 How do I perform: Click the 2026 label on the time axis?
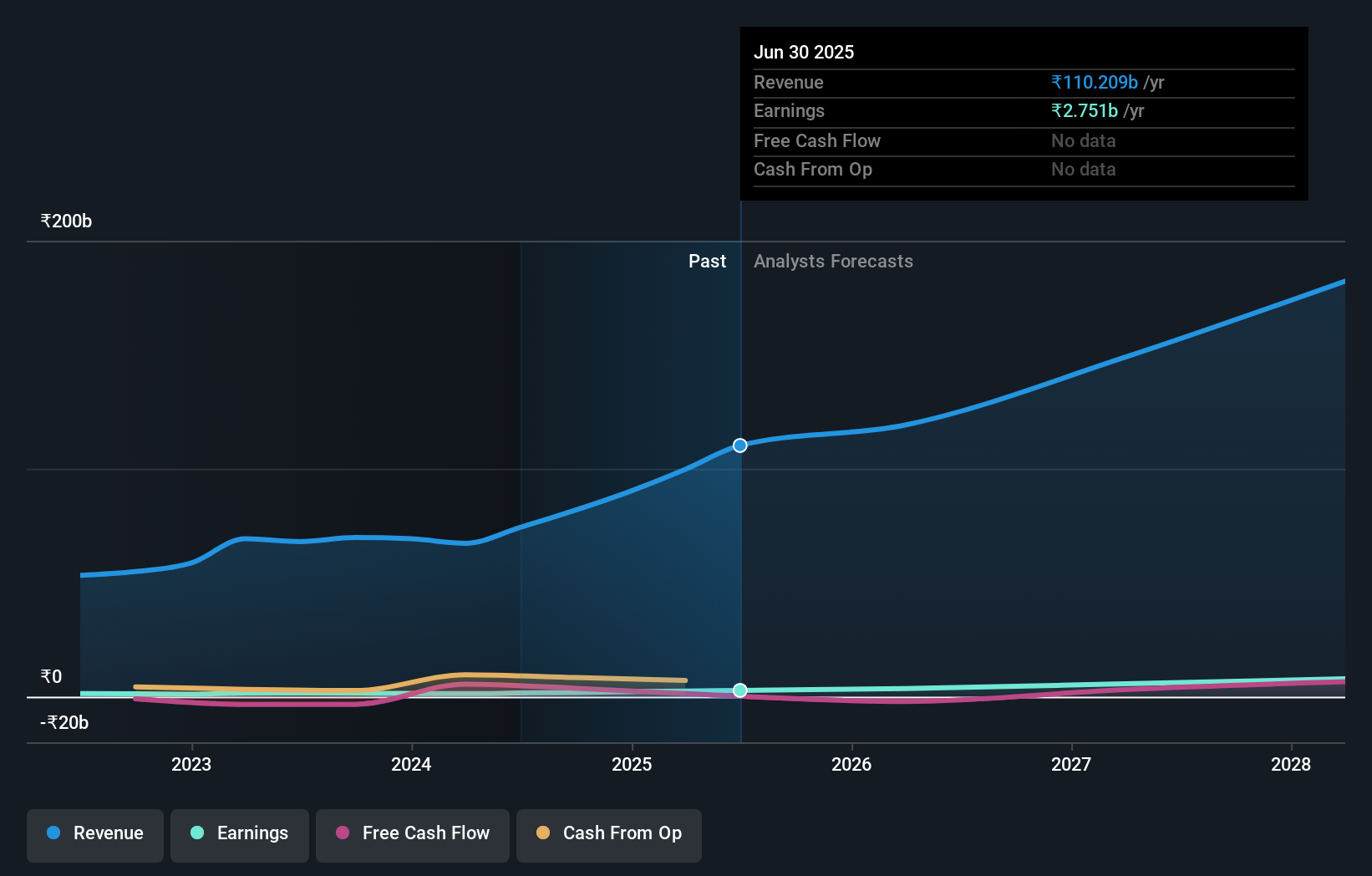point(851,764)
